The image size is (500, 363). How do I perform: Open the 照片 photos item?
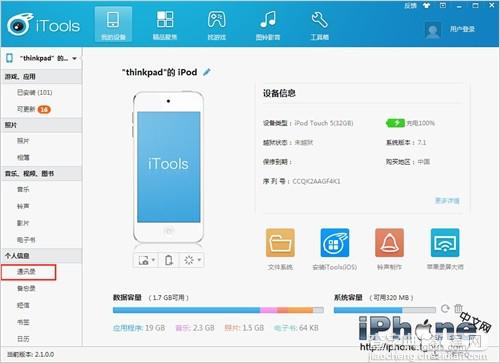[23, 141]
